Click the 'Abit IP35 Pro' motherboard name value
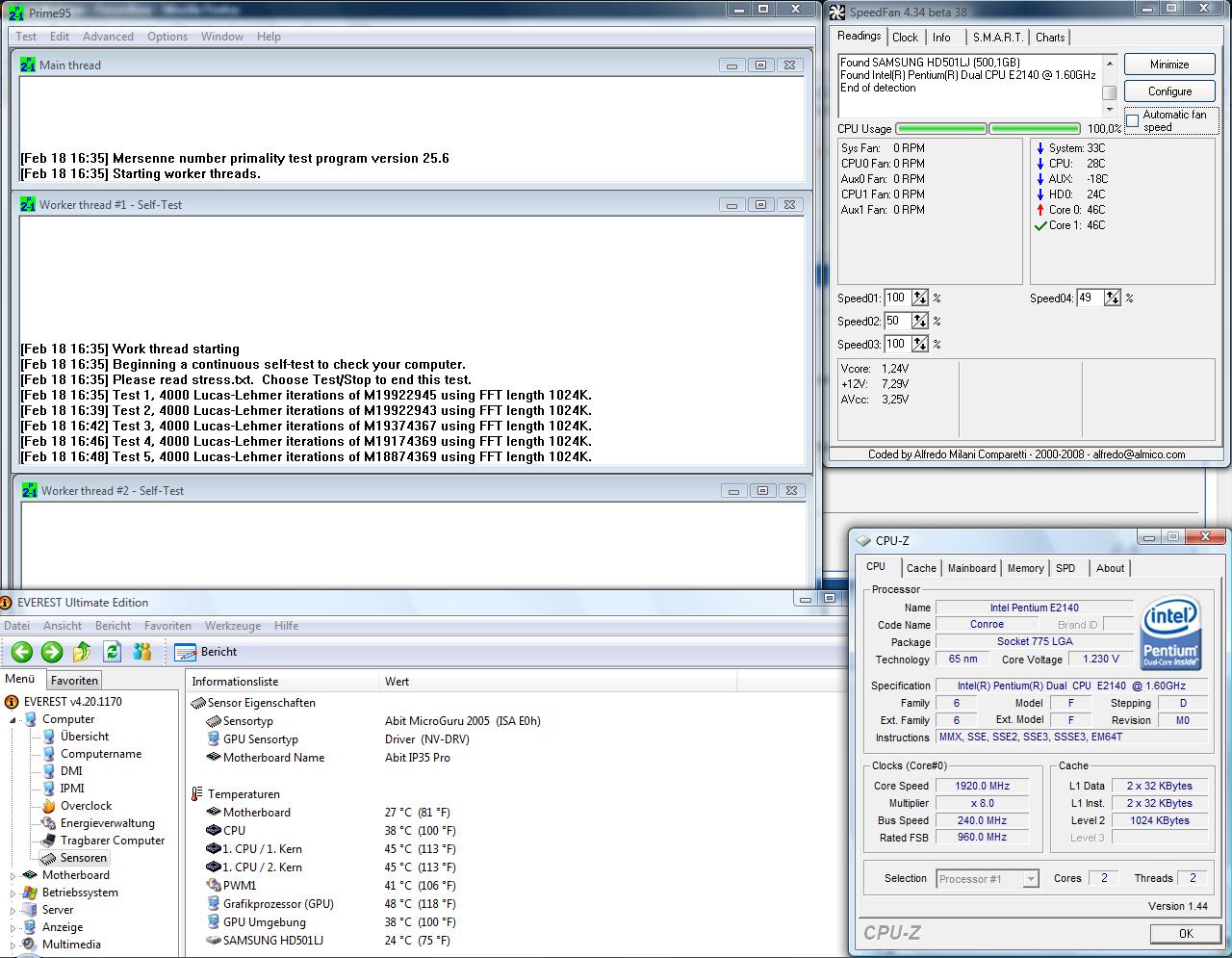This screenshot has width=1232, height=958. (418, 758)
